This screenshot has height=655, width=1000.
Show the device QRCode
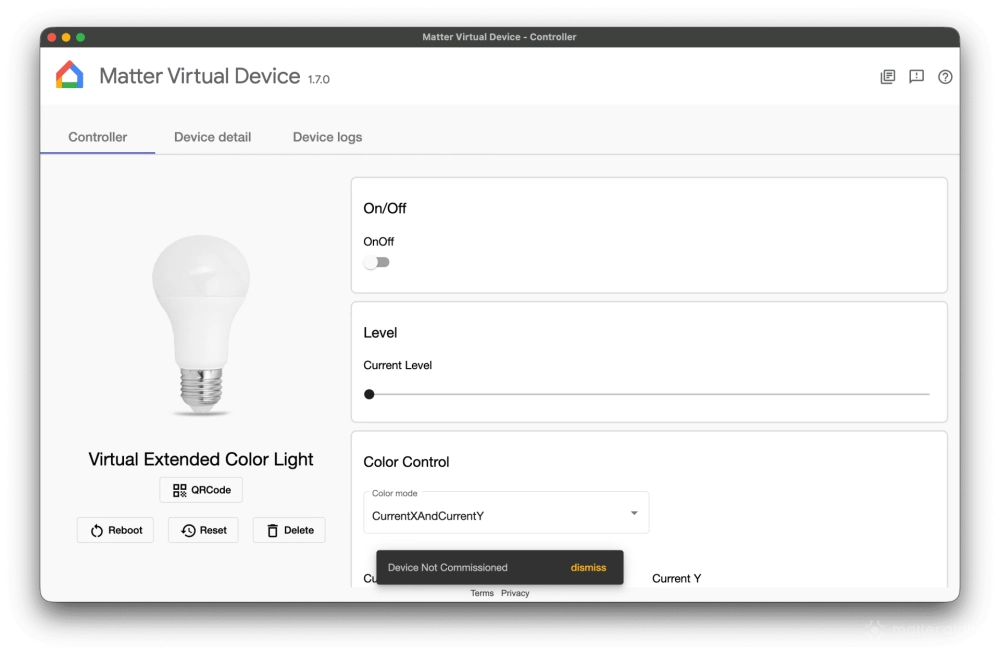pos(201,490)
